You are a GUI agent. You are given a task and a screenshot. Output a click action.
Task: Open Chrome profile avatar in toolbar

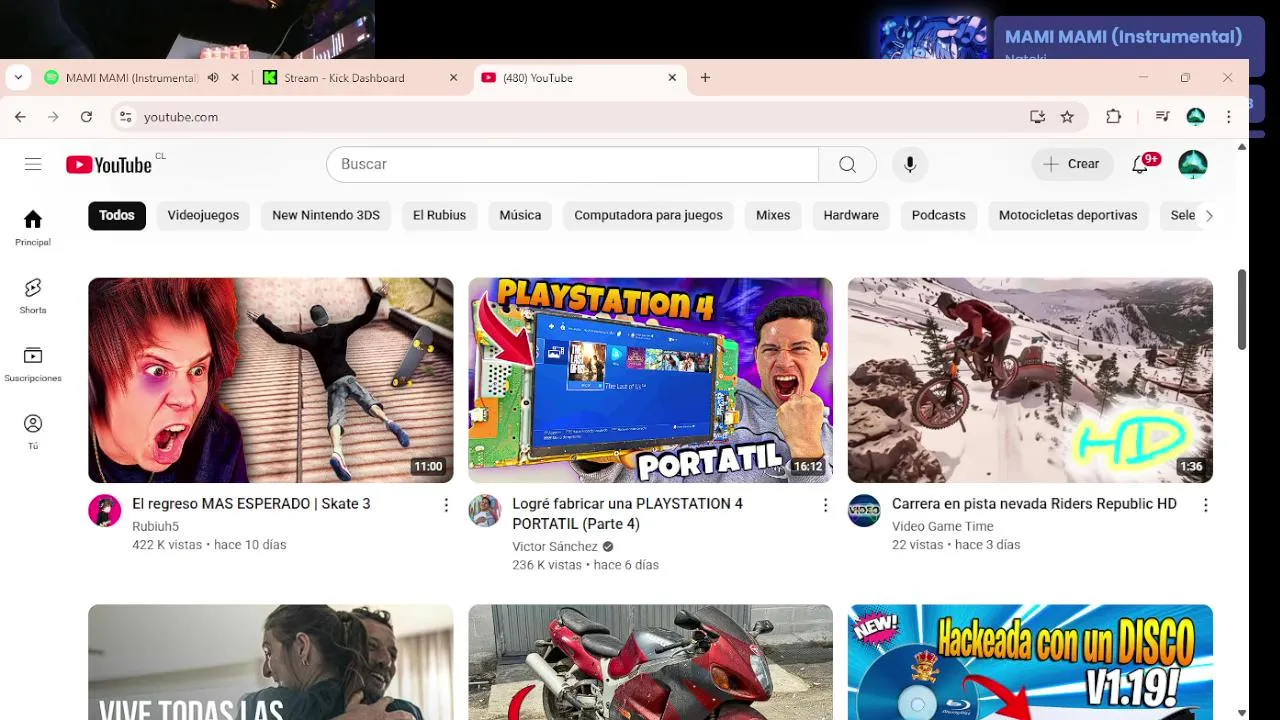(1195, 117)
